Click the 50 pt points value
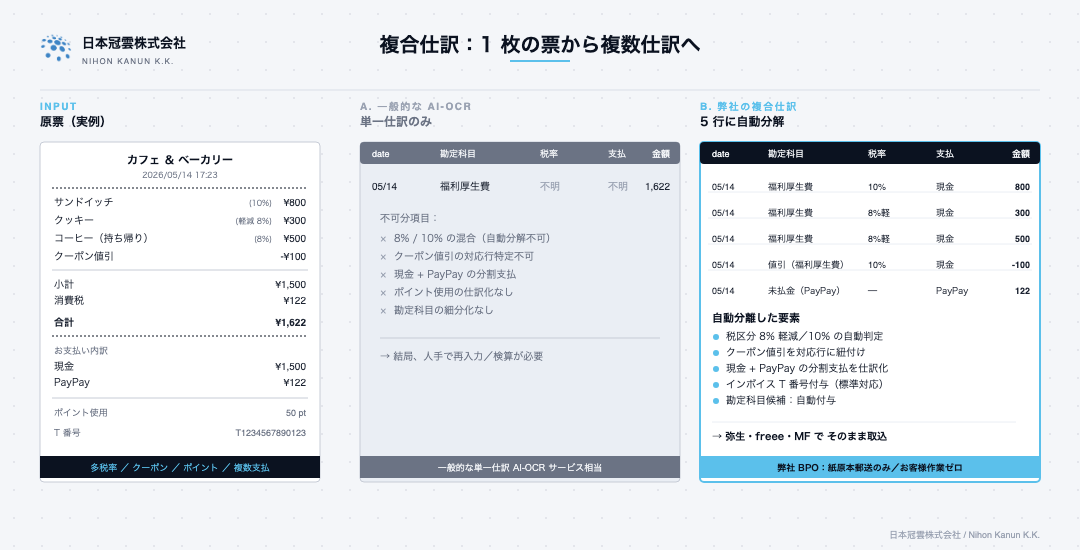The width and height of the screenshot is (1080, 550). 296,413
